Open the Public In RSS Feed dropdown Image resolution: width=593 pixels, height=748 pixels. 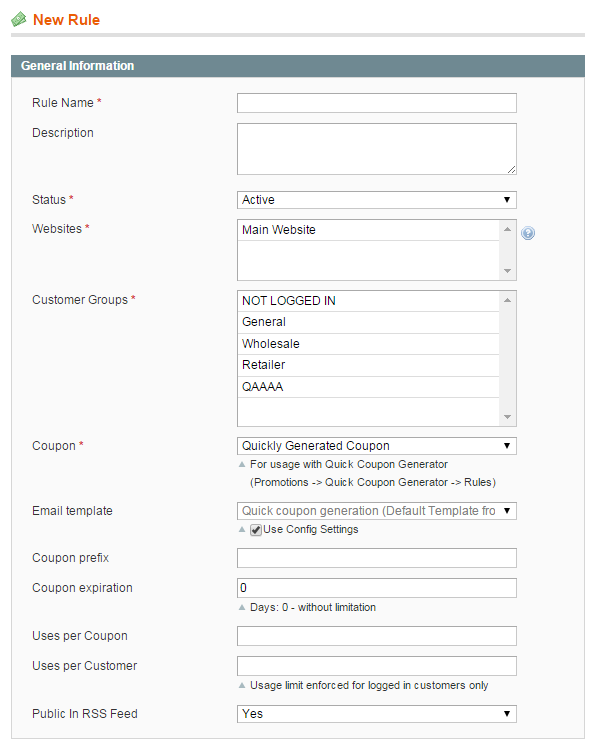[376, 714]
